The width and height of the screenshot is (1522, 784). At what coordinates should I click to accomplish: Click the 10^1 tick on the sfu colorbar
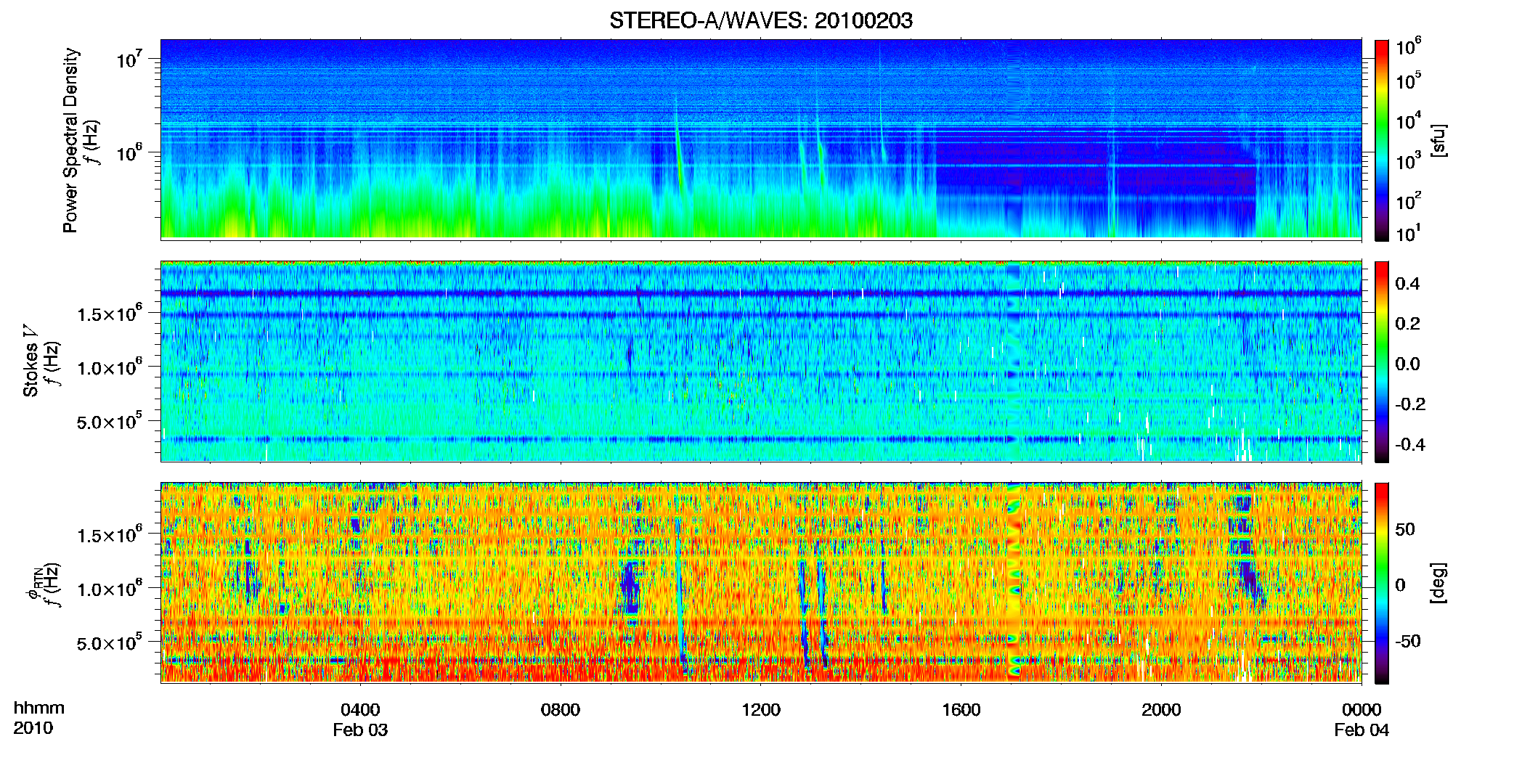1409,234
